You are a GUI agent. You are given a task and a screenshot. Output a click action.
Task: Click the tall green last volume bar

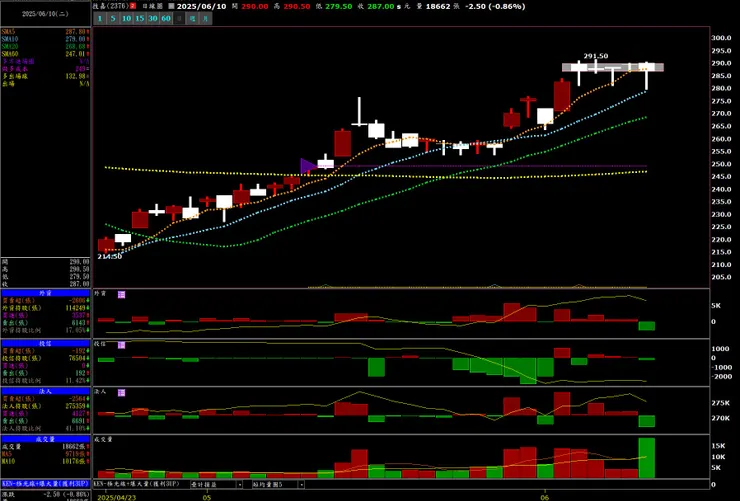[x=647, y=458]
